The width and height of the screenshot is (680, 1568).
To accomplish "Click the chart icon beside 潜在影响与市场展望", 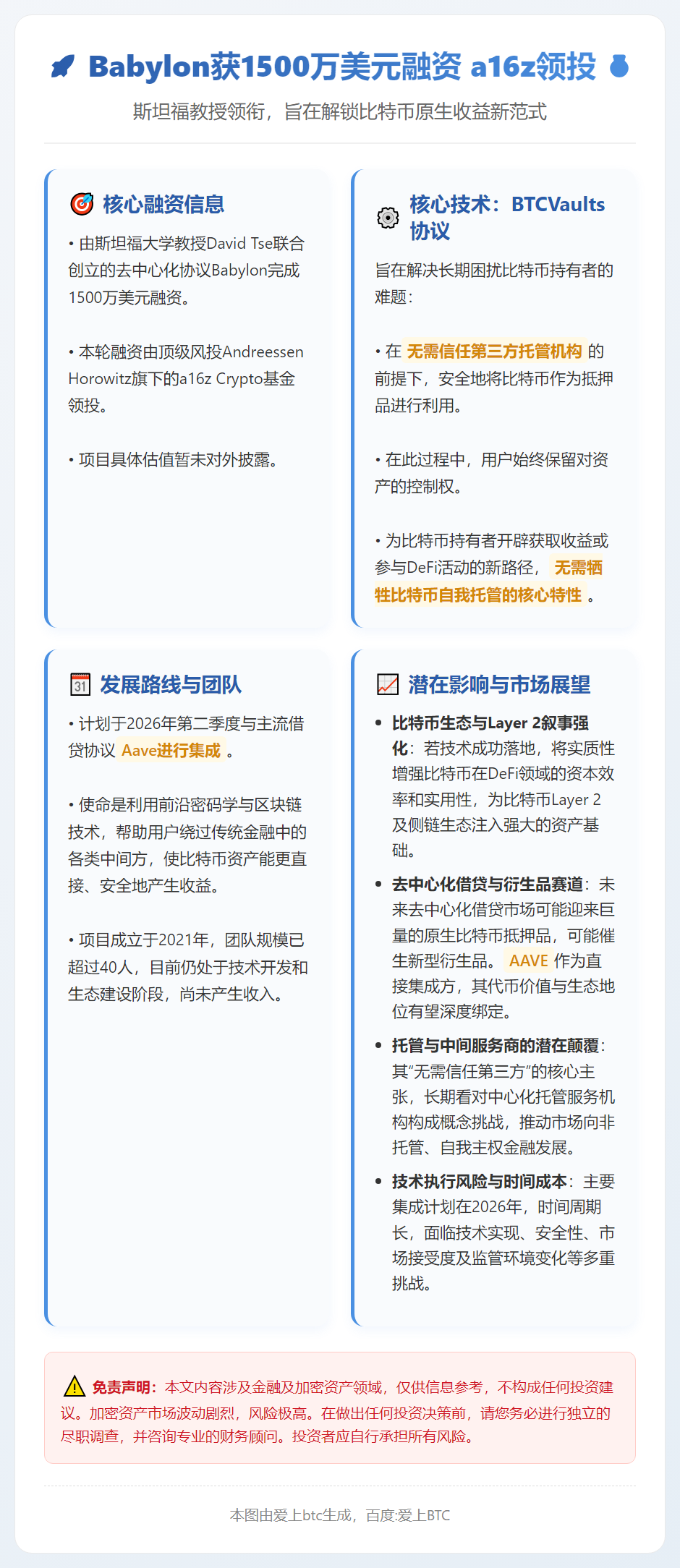I will tap(388, 684).
